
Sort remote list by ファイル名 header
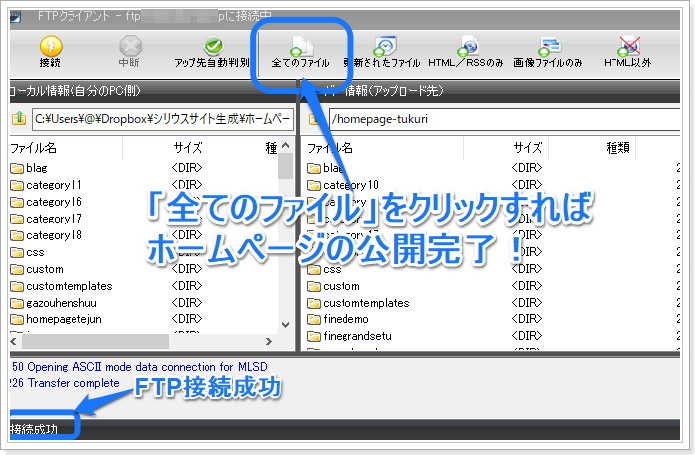tap(330, 148)
